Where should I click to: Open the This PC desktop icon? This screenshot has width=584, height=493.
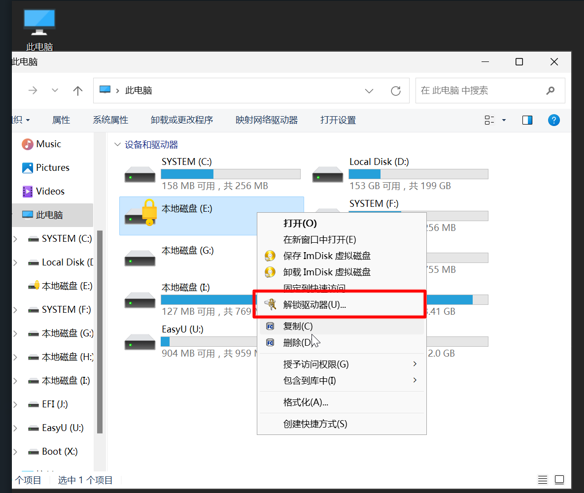click(39, 30)
